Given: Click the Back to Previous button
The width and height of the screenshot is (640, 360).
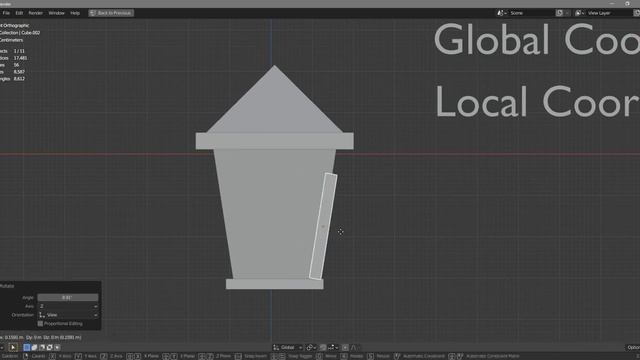Looking at the screenshot, I should [x=111, y=13].
